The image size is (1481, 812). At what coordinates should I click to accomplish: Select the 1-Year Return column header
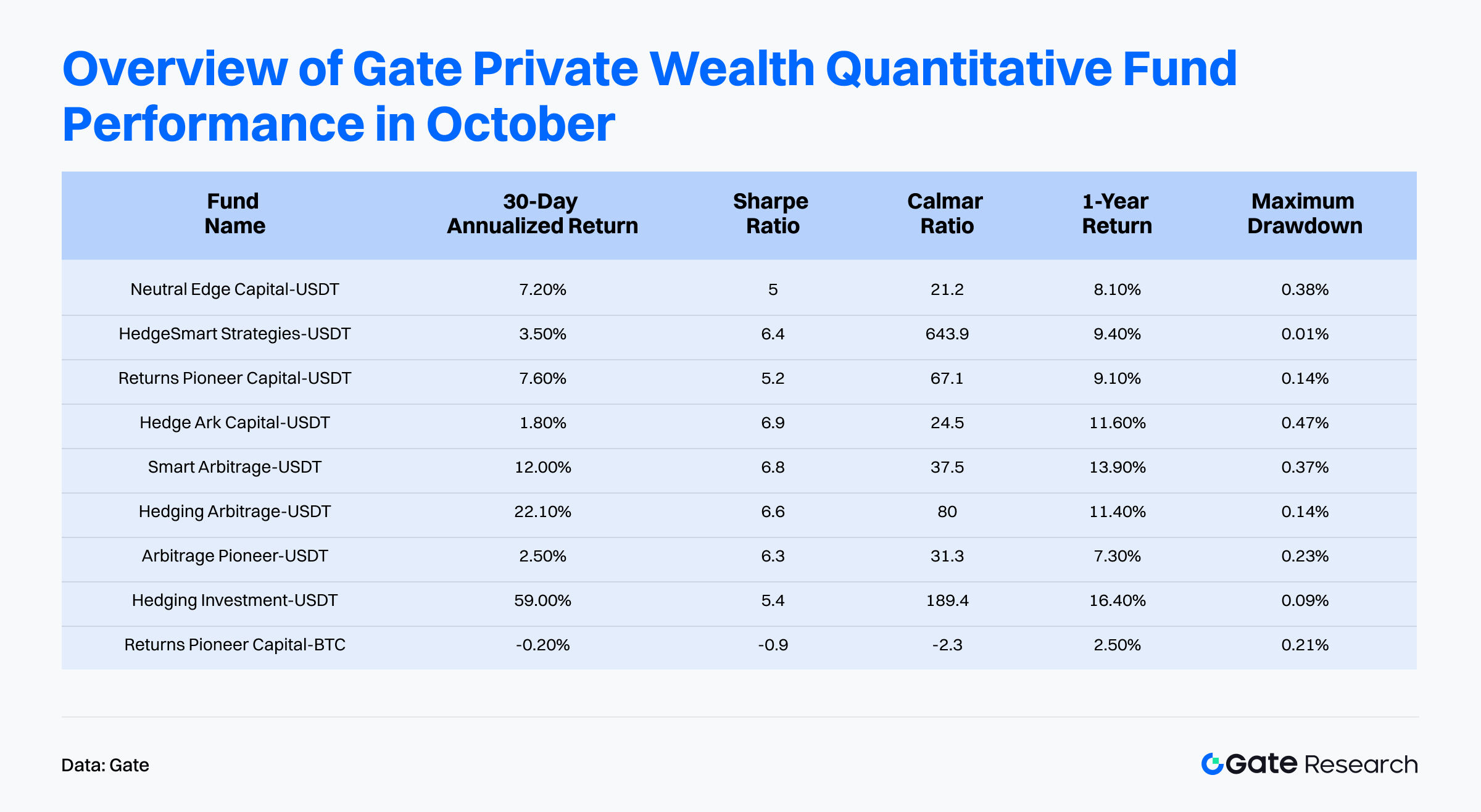1116,213
